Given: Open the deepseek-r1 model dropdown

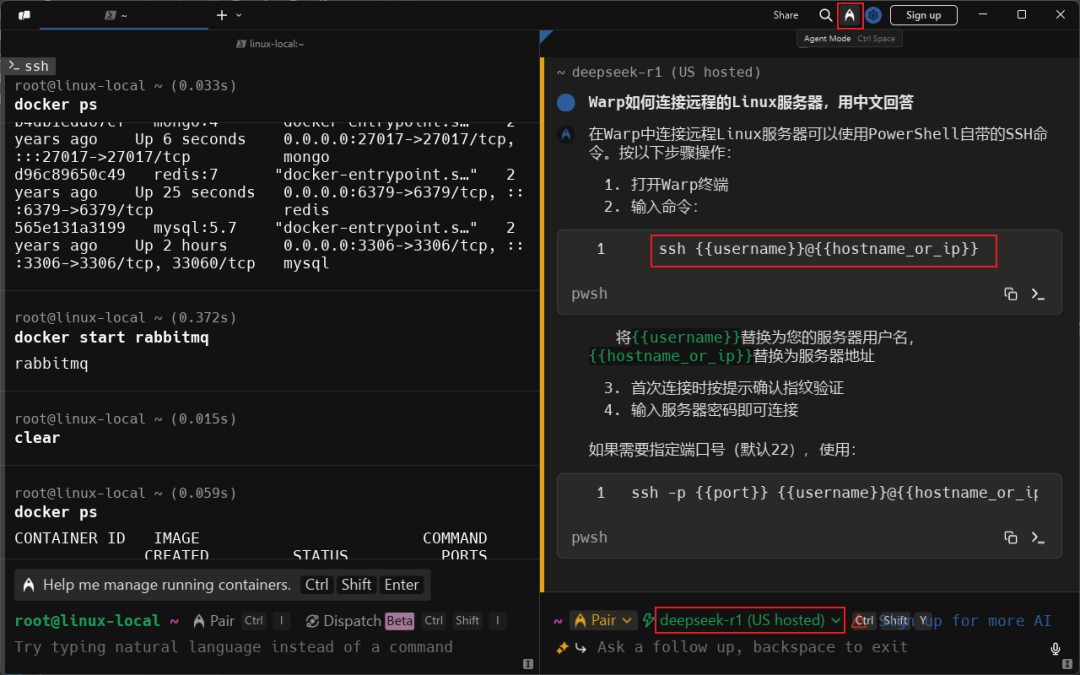Looking at the screenshot, I should [748, 620].
